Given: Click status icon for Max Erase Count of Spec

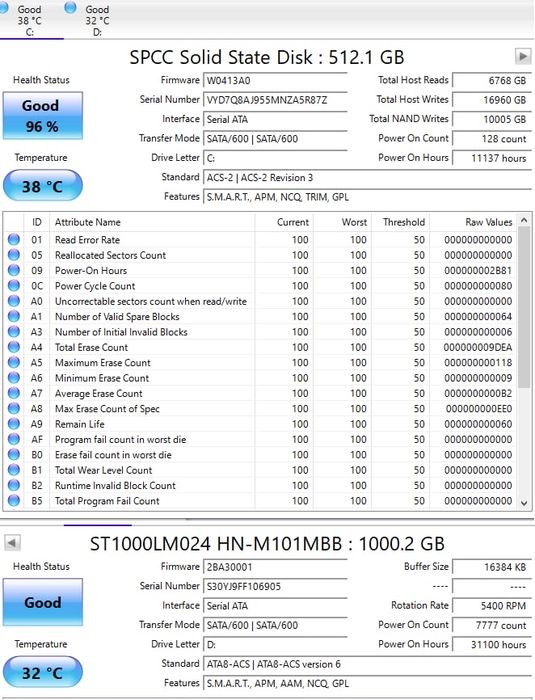Looking at the screenshot, I should click(14, 408).
